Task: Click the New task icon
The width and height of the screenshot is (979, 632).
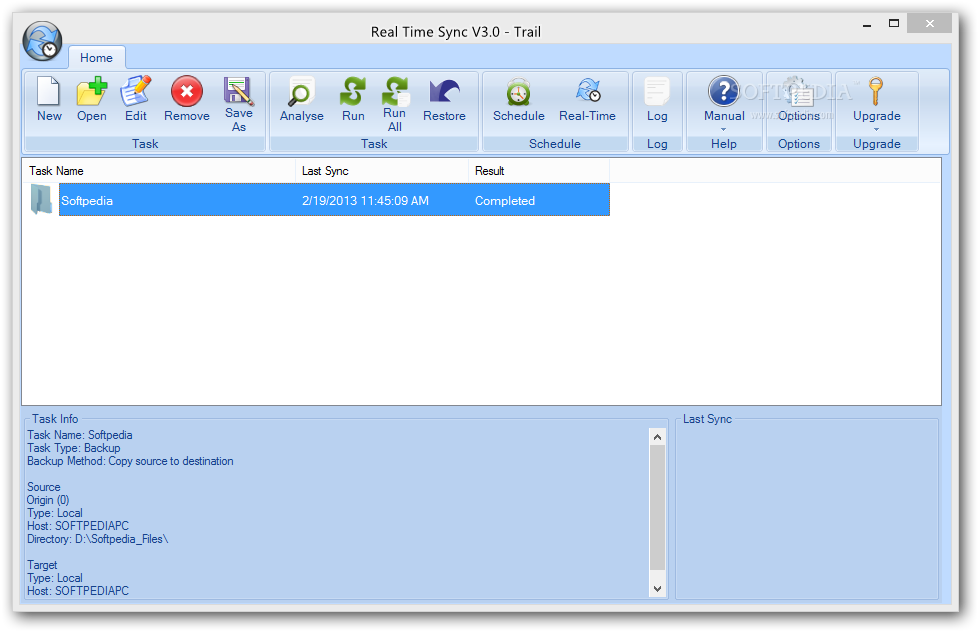Action: pyautogui.click(x=49, y=91)
